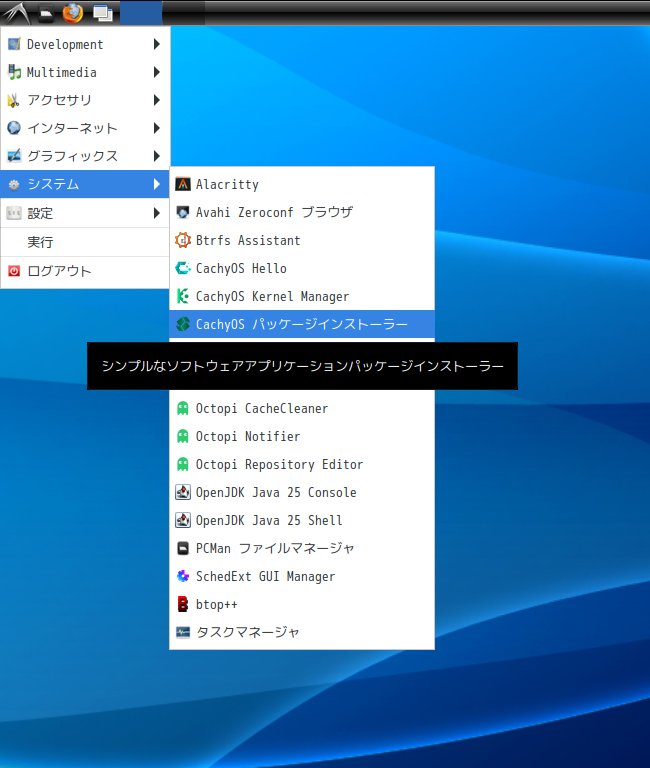Click the CachyOS Kernel Manager icon
This screenshot has width=650, height=768.
(x=183, y=296)
